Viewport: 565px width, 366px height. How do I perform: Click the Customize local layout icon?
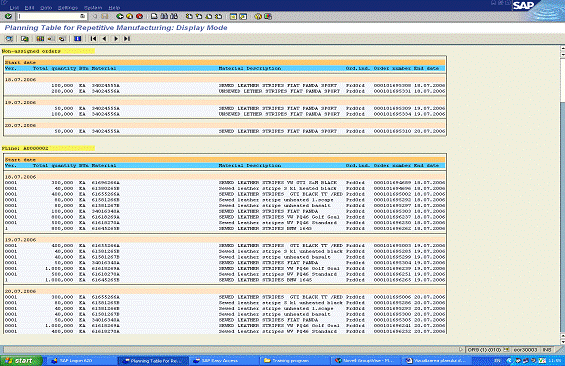click(x=268, y=16)
